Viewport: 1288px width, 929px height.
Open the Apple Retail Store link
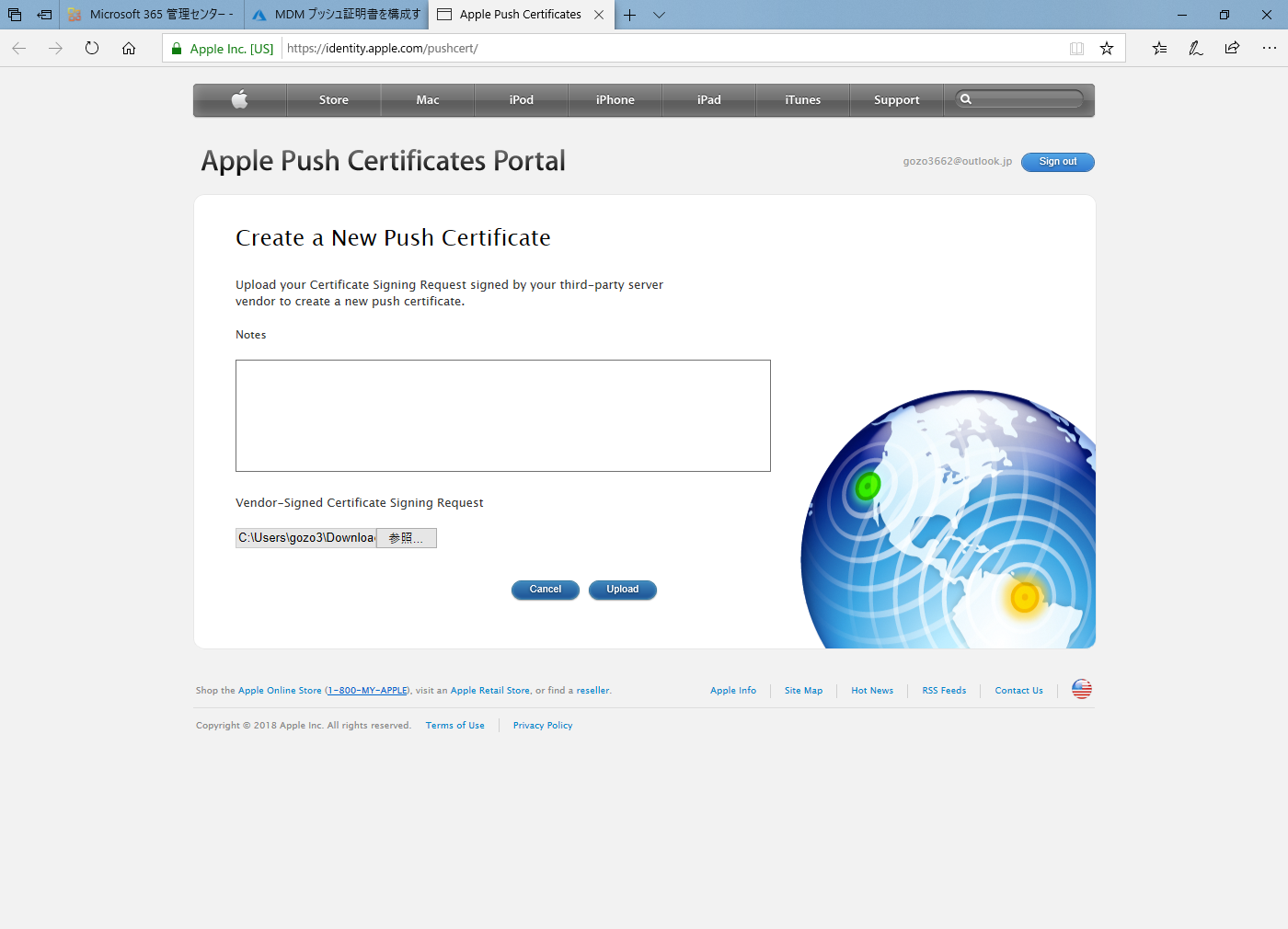point(490,691)
